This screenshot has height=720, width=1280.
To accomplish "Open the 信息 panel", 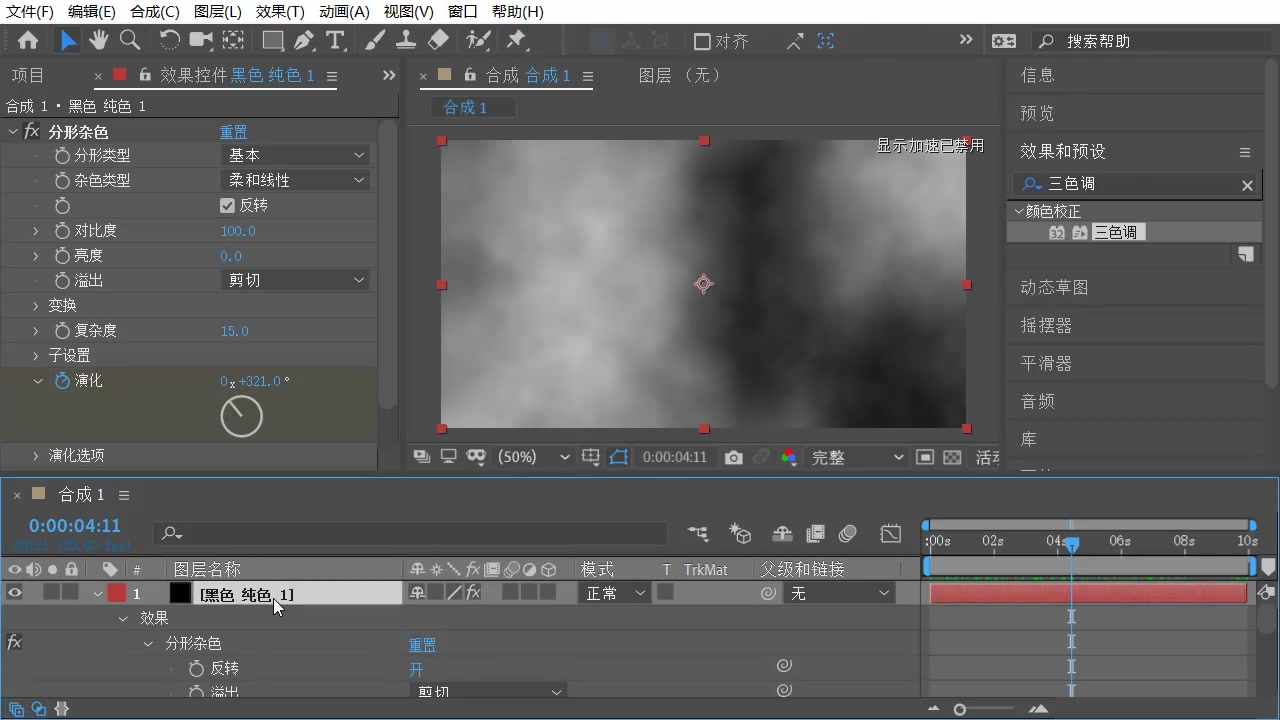I will [1037, 76].
